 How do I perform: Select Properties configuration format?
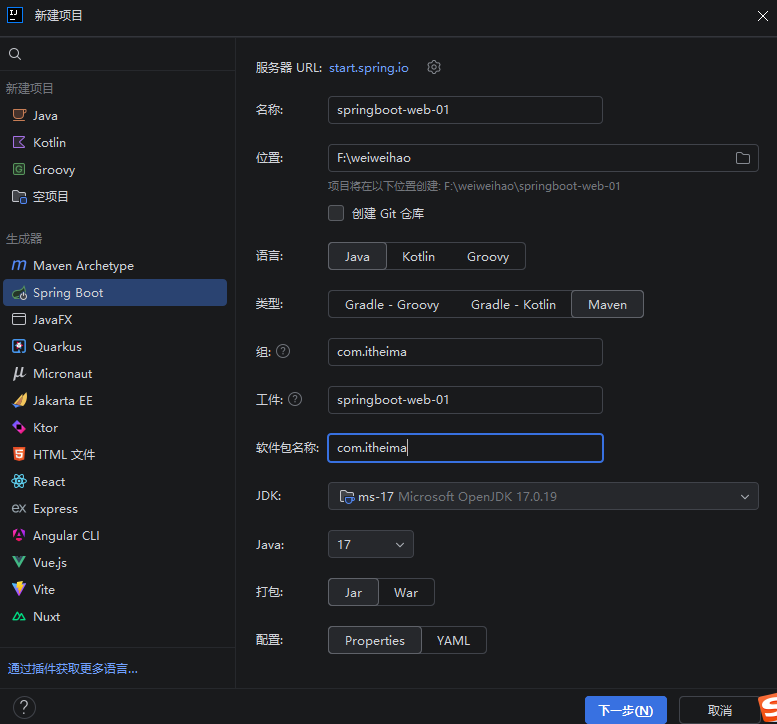click(x=375, y=640)
